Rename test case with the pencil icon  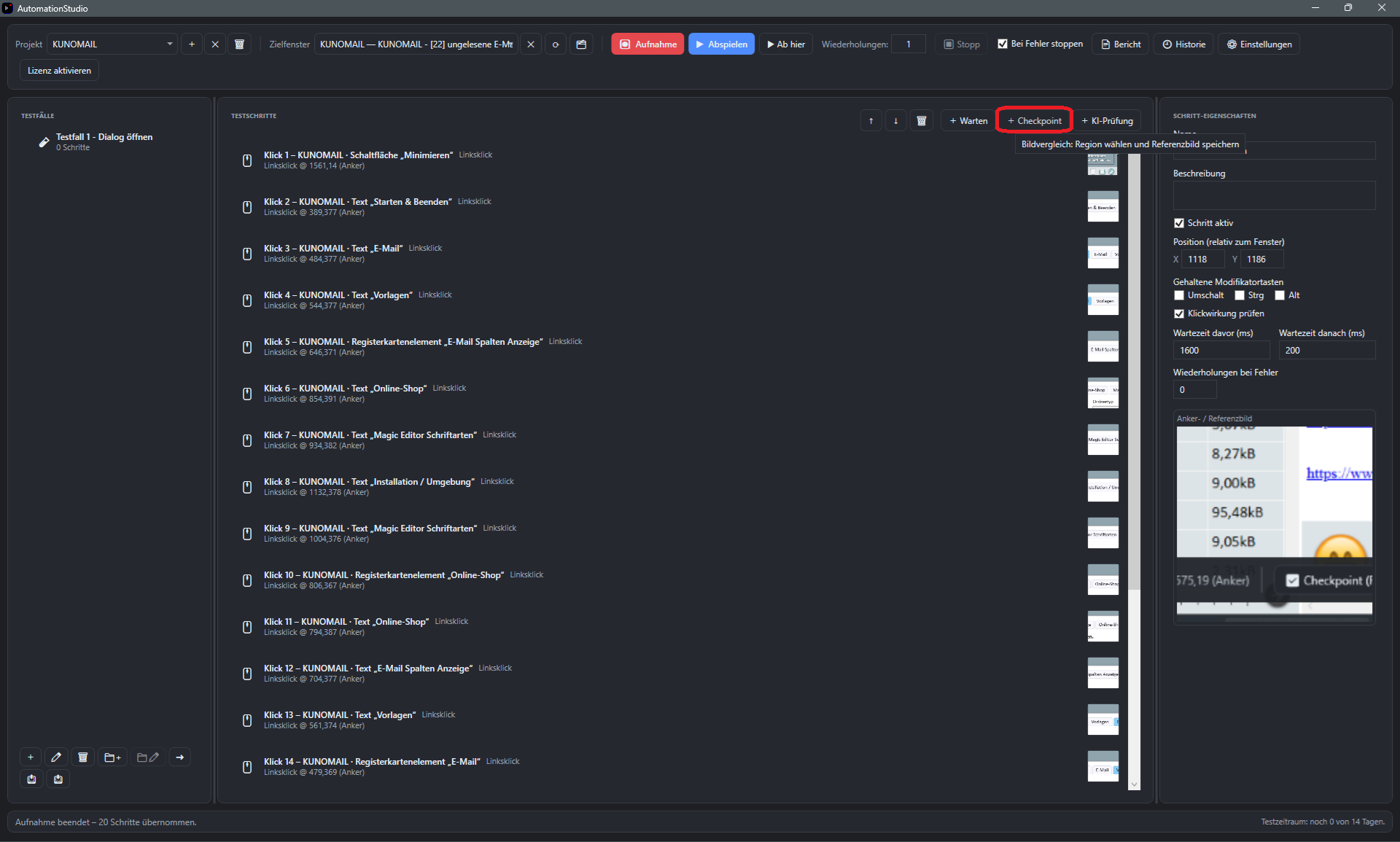pyautogui.click(x=56, y=757)
